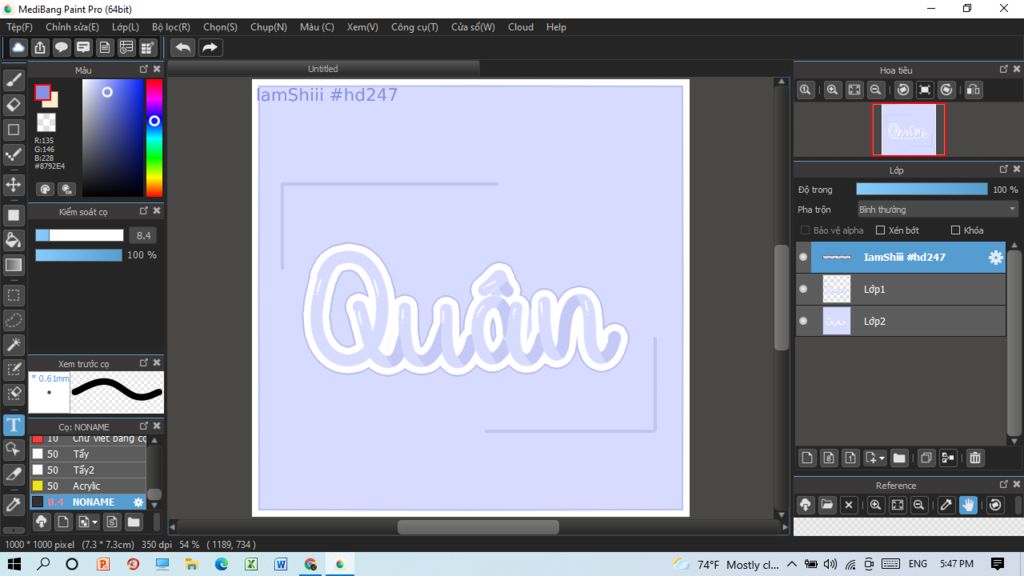Click the brush size value 8.4 field
Screen dimensions: 1024x576
click(143, 235)
